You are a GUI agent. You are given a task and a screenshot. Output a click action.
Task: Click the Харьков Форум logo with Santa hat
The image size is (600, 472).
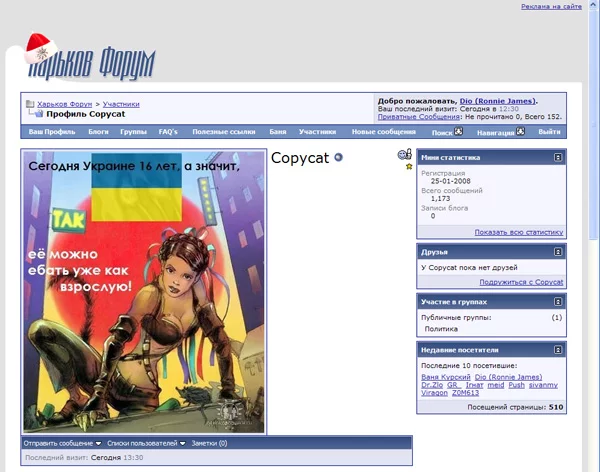pyautogui.click(x=91, y=58)
